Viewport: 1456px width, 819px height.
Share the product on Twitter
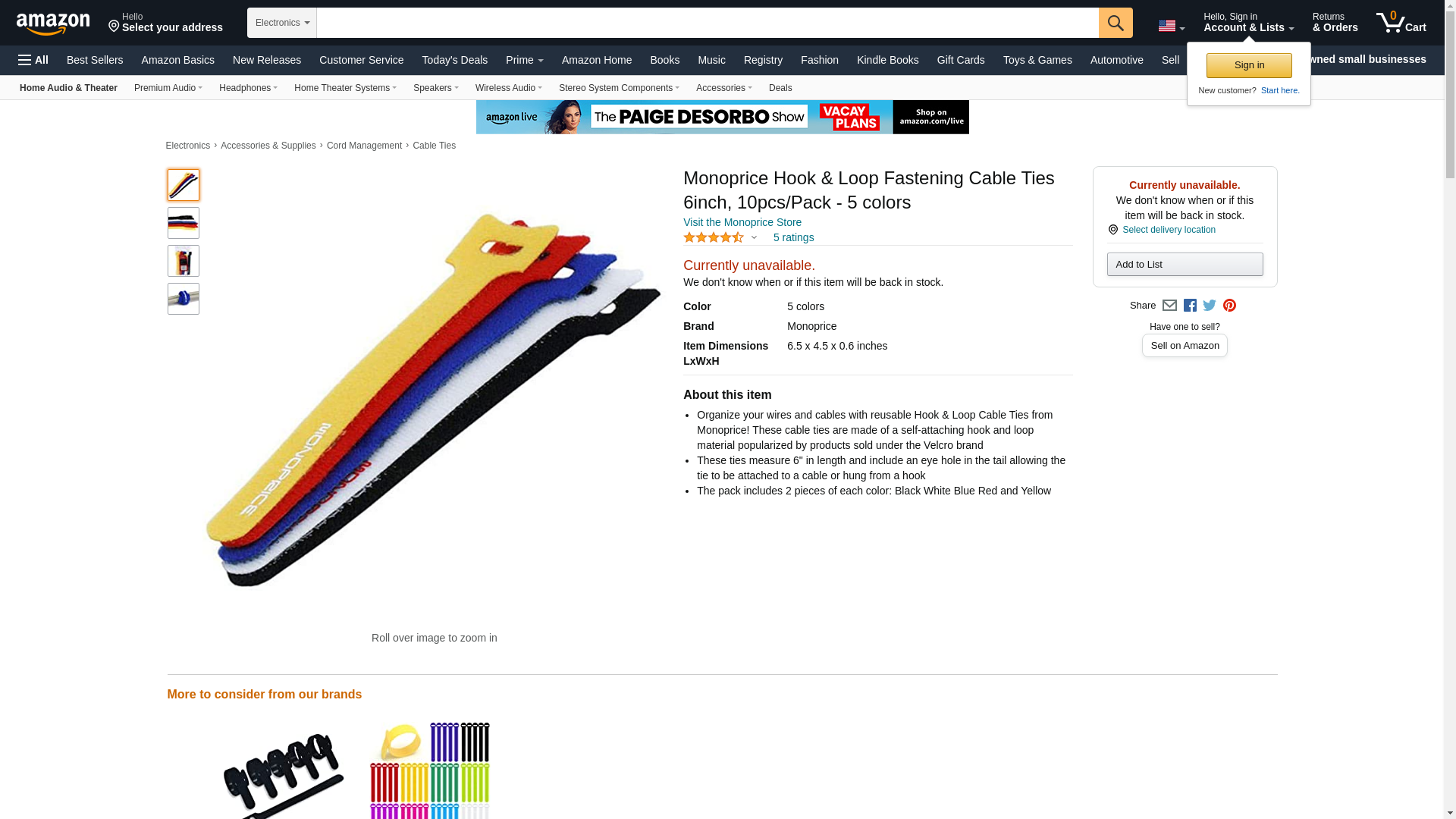tap(1210, 306)
